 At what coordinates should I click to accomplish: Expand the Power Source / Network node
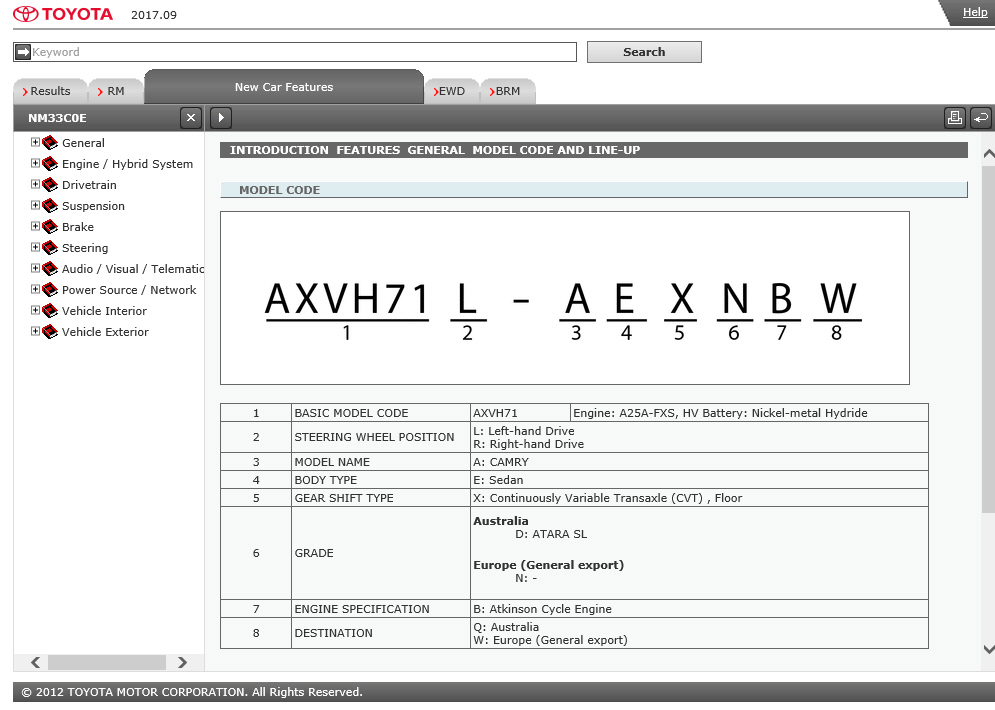36,289
